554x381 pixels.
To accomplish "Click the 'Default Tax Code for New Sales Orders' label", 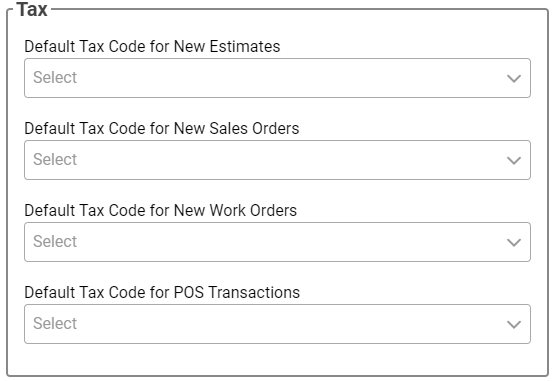I will [x=162, y=128].
